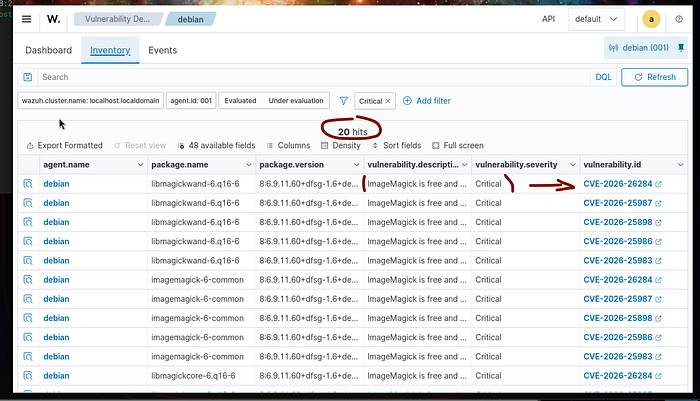Click the 48 available fields button
This screenshot has height=401, width=700.
tap(217, 146)
